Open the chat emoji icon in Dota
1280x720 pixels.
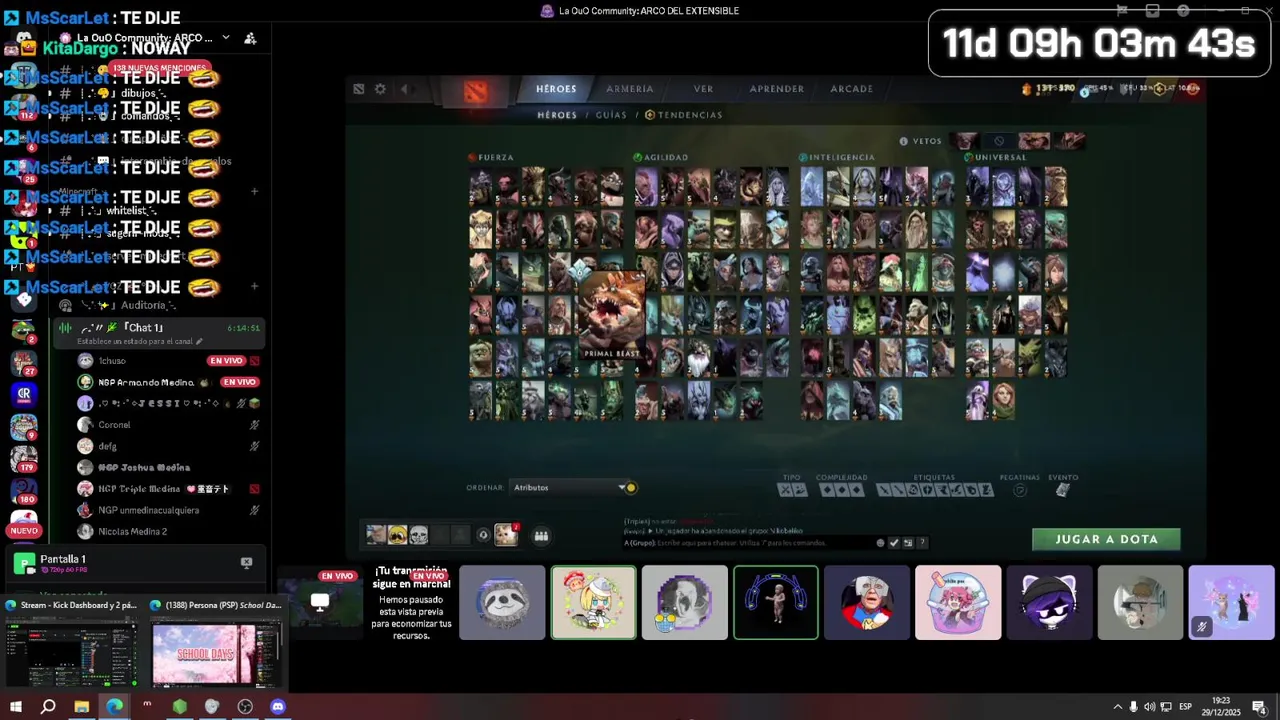pos(881,543)
